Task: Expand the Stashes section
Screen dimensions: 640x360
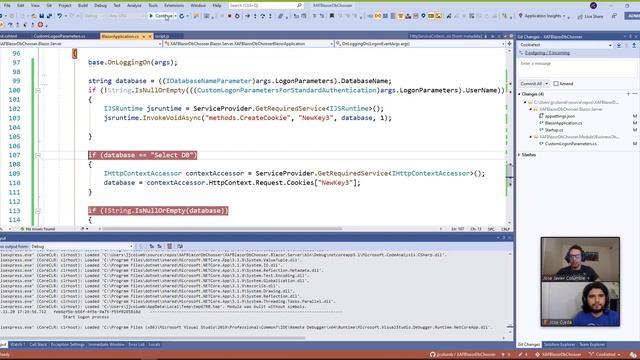Action: tap(519, 155)
